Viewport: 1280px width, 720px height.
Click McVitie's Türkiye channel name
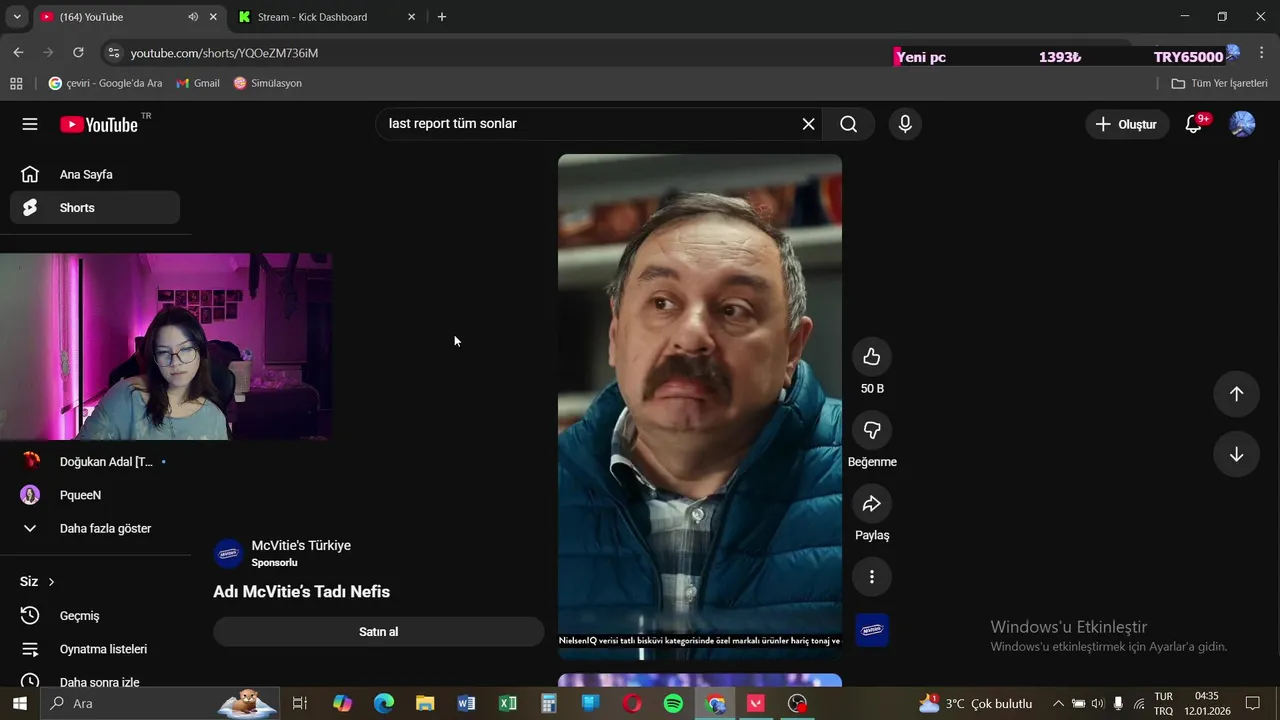(x=301, y=546)
